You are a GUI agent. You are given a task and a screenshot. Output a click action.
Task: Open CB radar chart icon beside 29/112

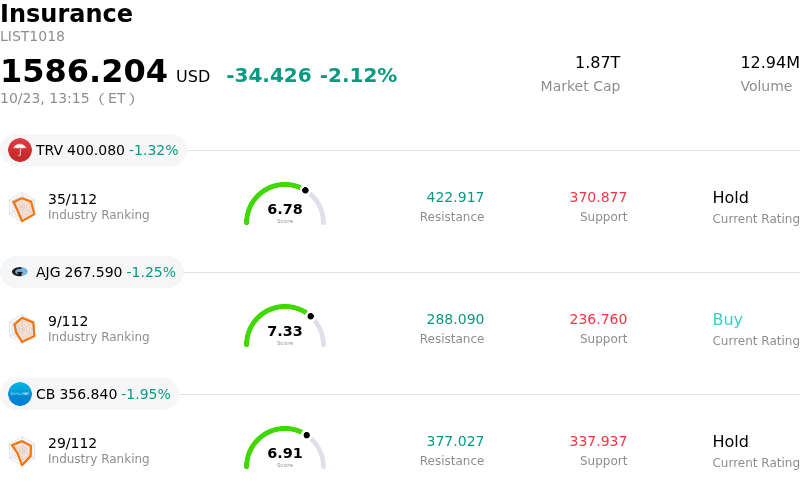click(22, 451)
